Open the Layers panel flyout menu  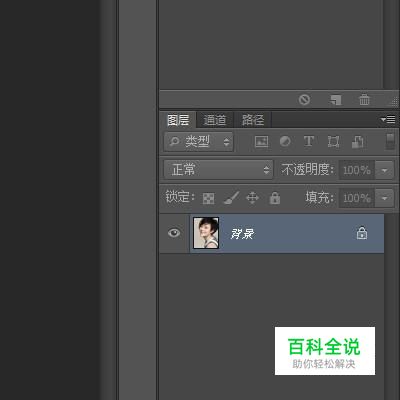click(388, 119)
